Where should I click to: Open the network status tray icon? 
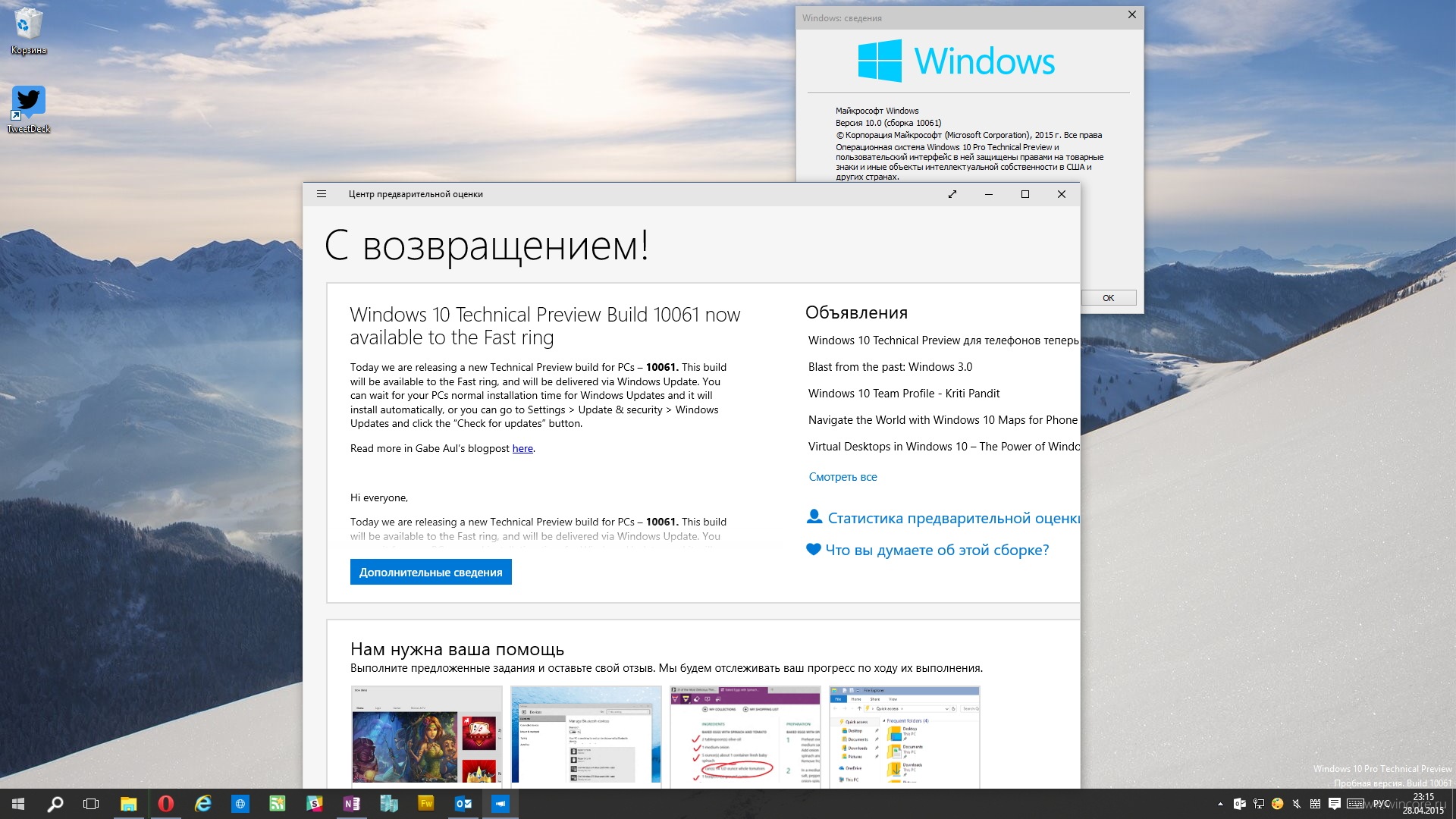point(1258,804)
